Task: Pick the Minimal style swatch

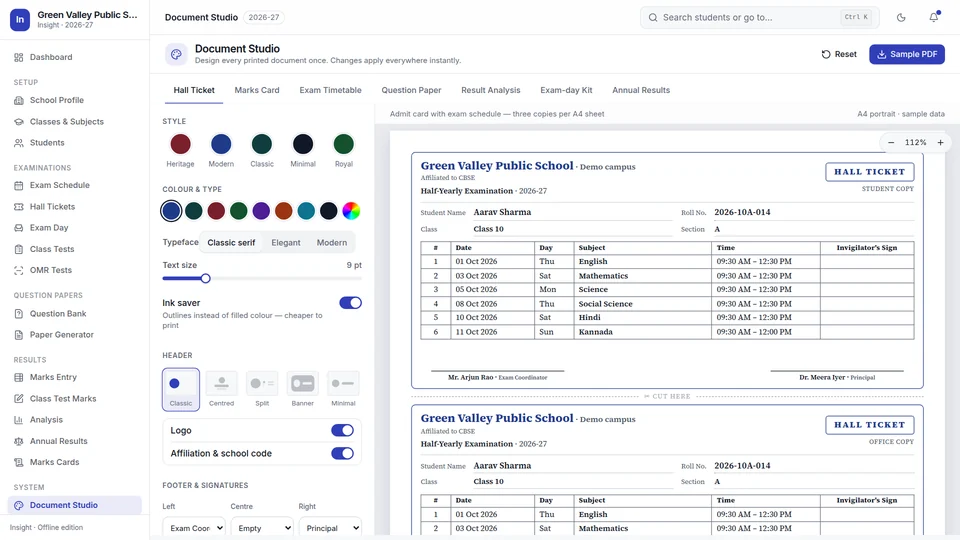Action: (303, 144)
